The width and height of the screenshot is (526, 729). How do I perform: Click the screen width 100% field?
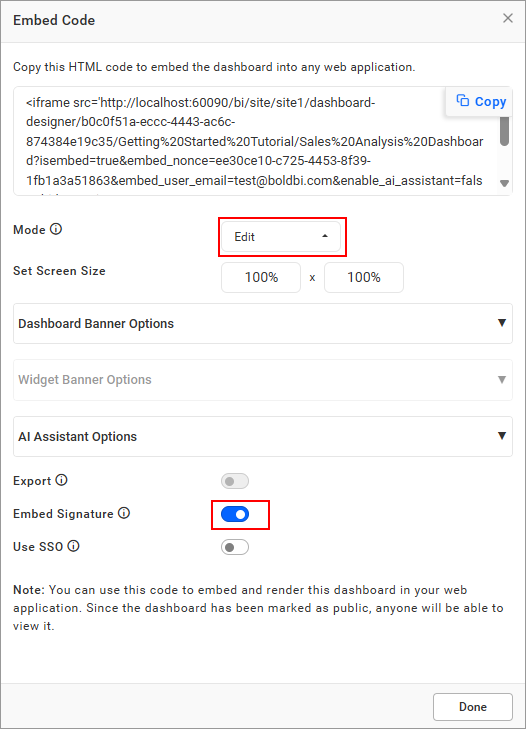(261, 278)
